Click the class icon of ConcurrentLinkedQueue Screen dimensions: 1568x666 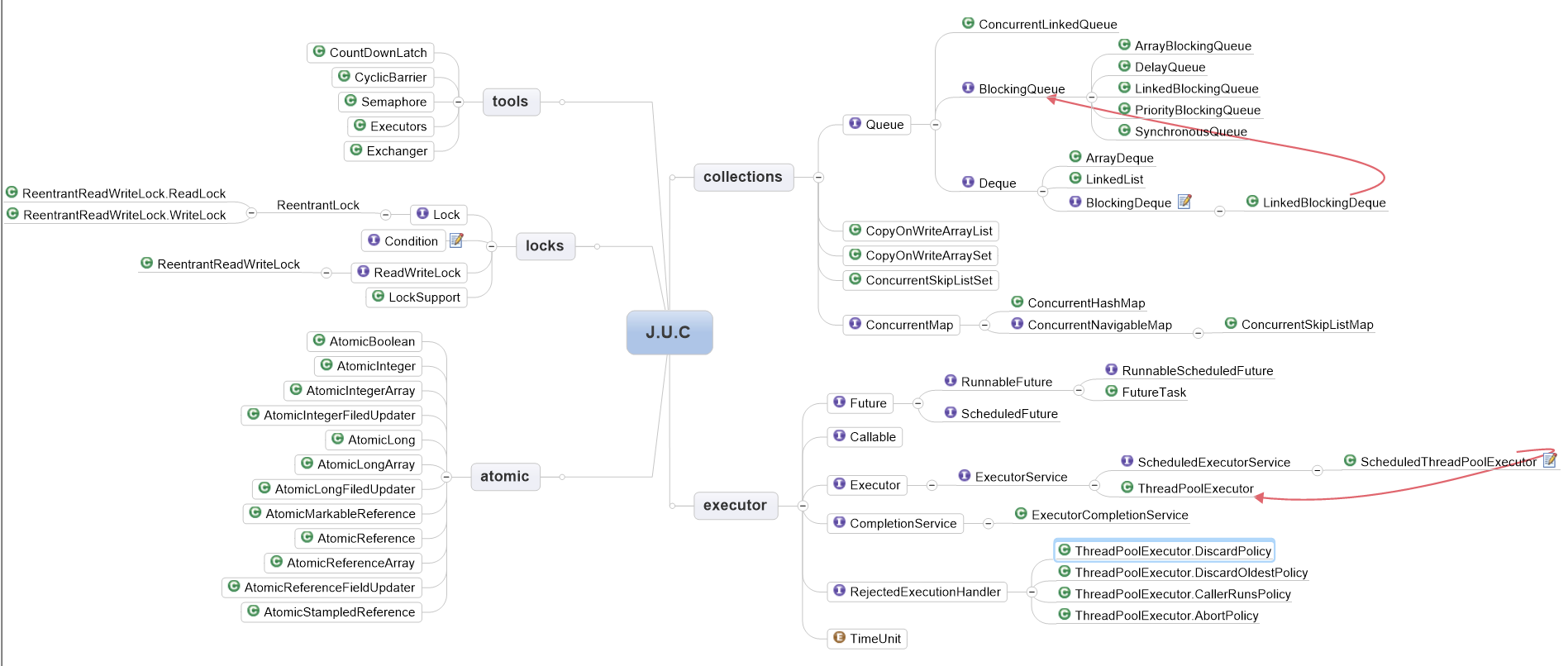coord(968,23)
